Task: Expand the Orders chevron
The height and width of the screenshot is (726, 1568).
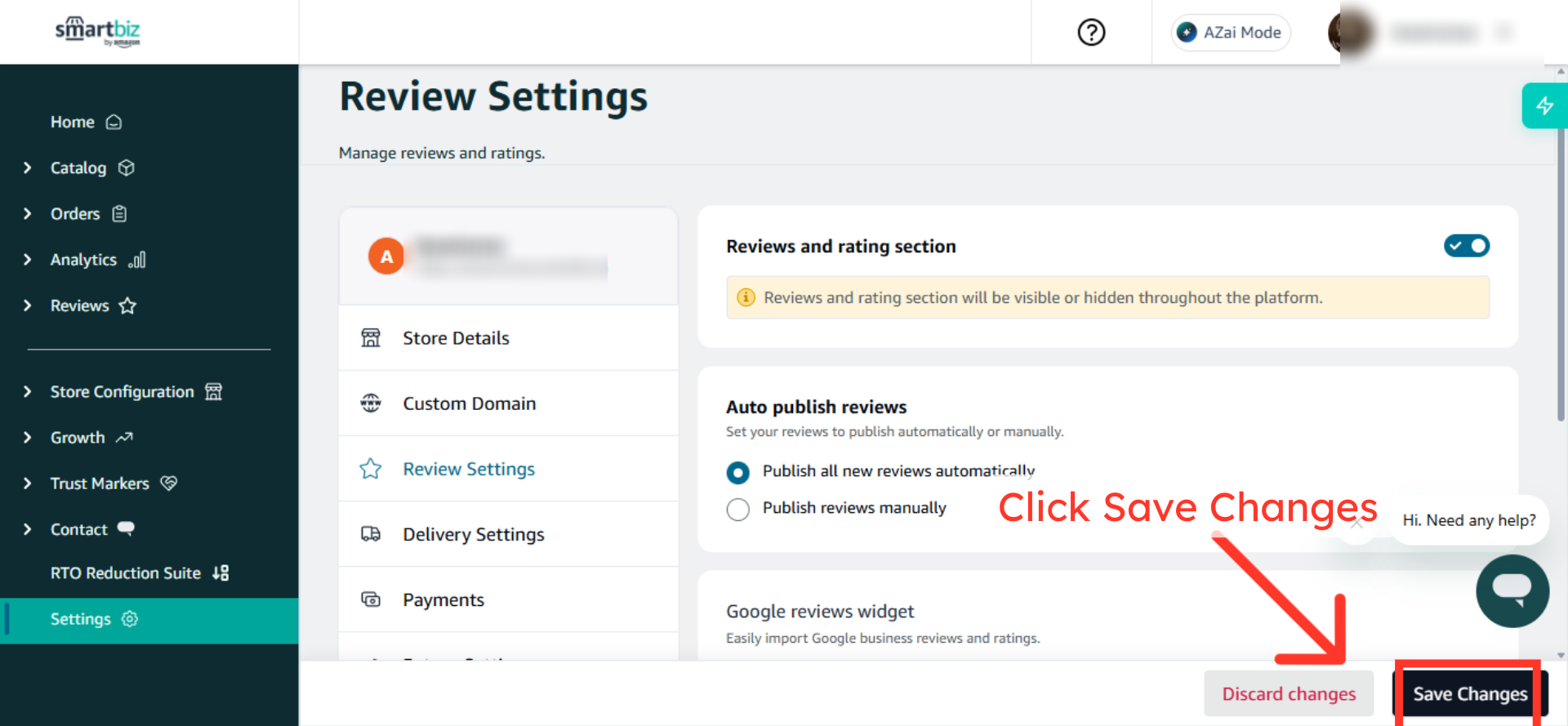Action: pos(28,213)
